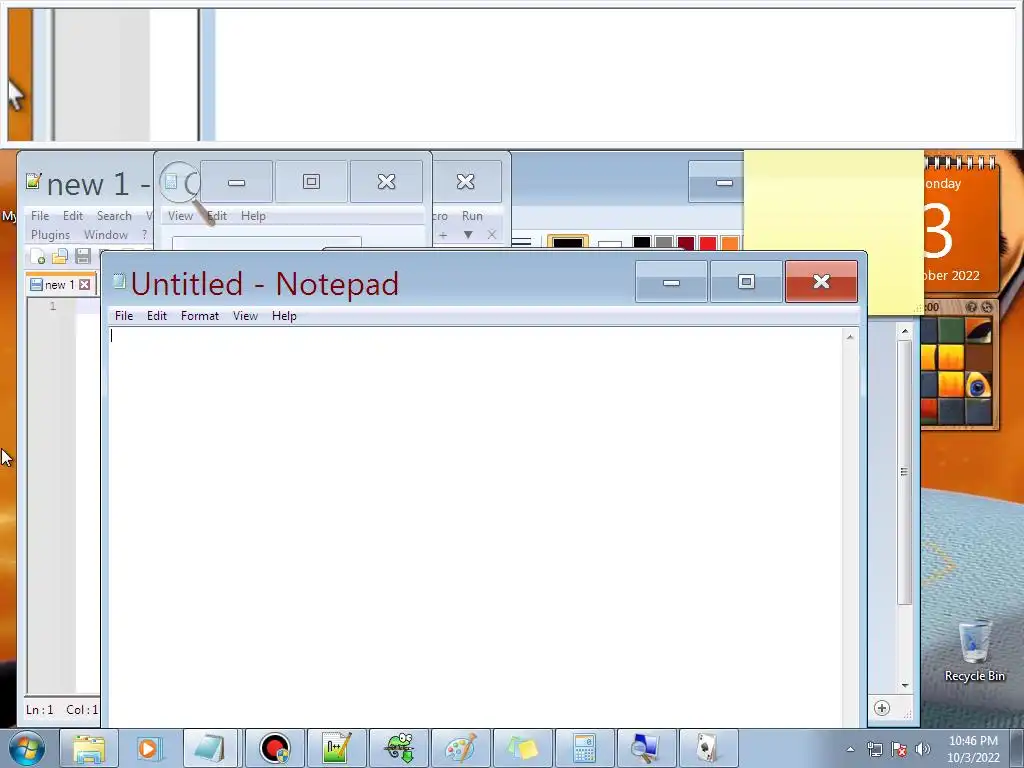Open Action Center flag in system tray
The height and width of the screenshot is (768, 1024).
click(x=899, y=749)
